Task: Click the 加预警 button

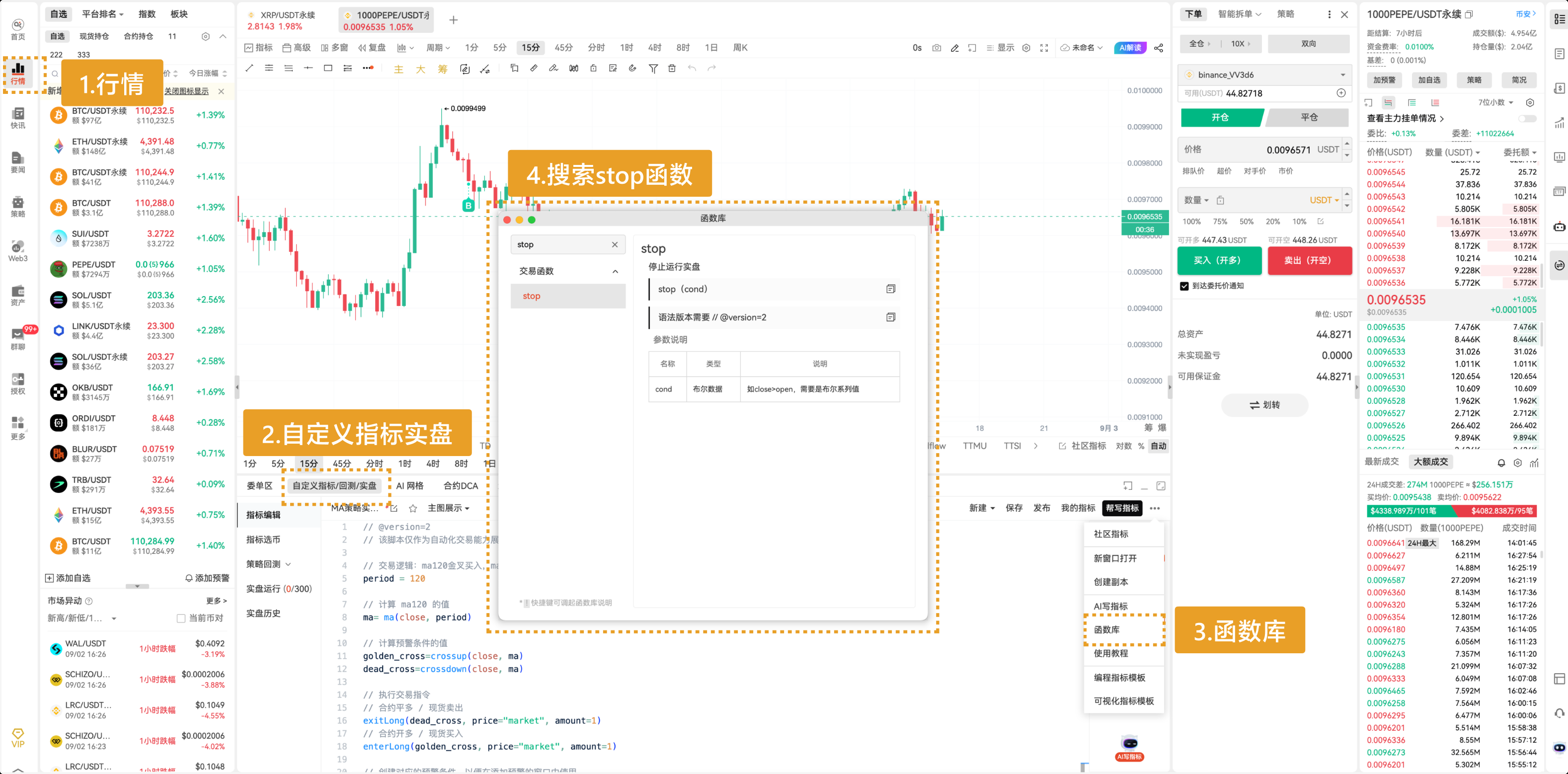Action: (x=1384, y=79)
